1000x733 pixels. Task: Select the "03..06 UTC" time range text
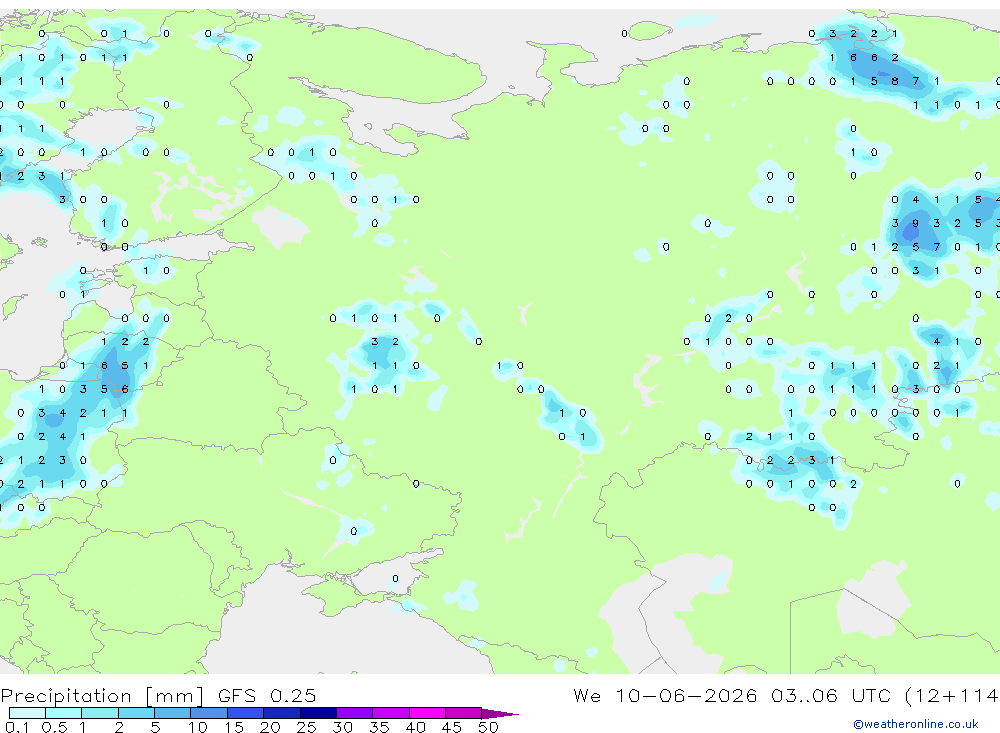(x=831, y=695)
